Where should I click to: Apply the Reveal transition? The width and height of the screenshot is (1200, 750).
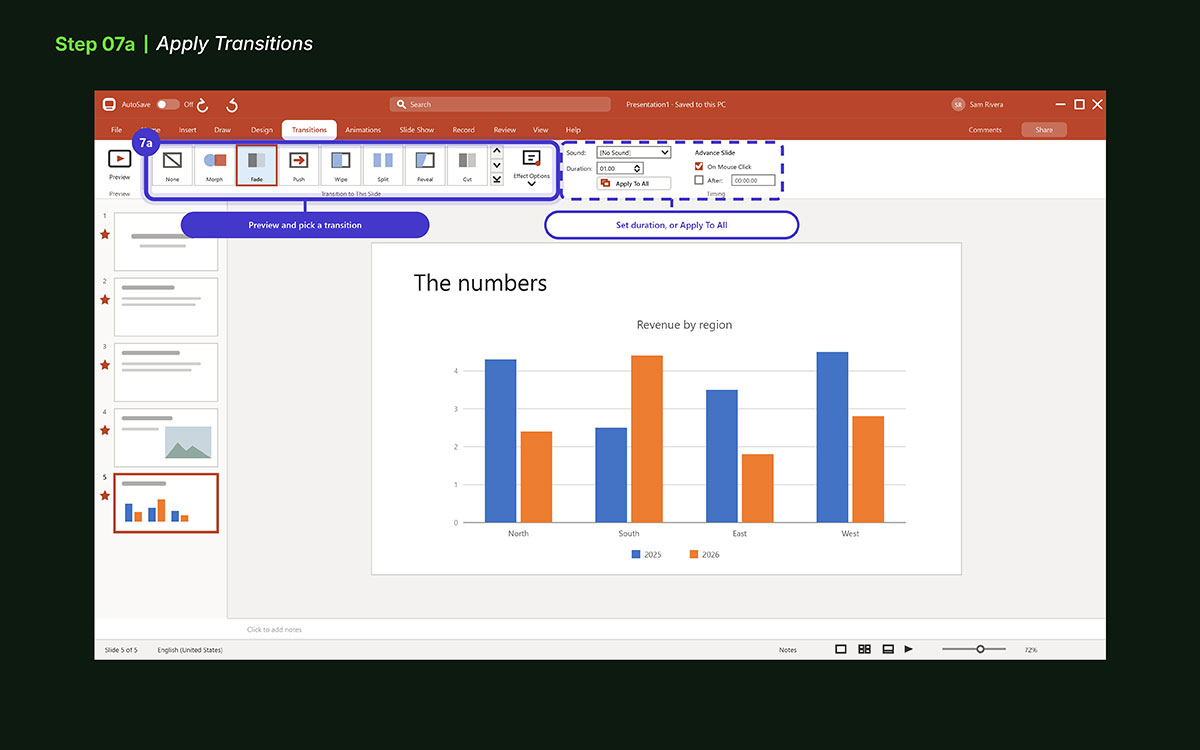(425, 165)
